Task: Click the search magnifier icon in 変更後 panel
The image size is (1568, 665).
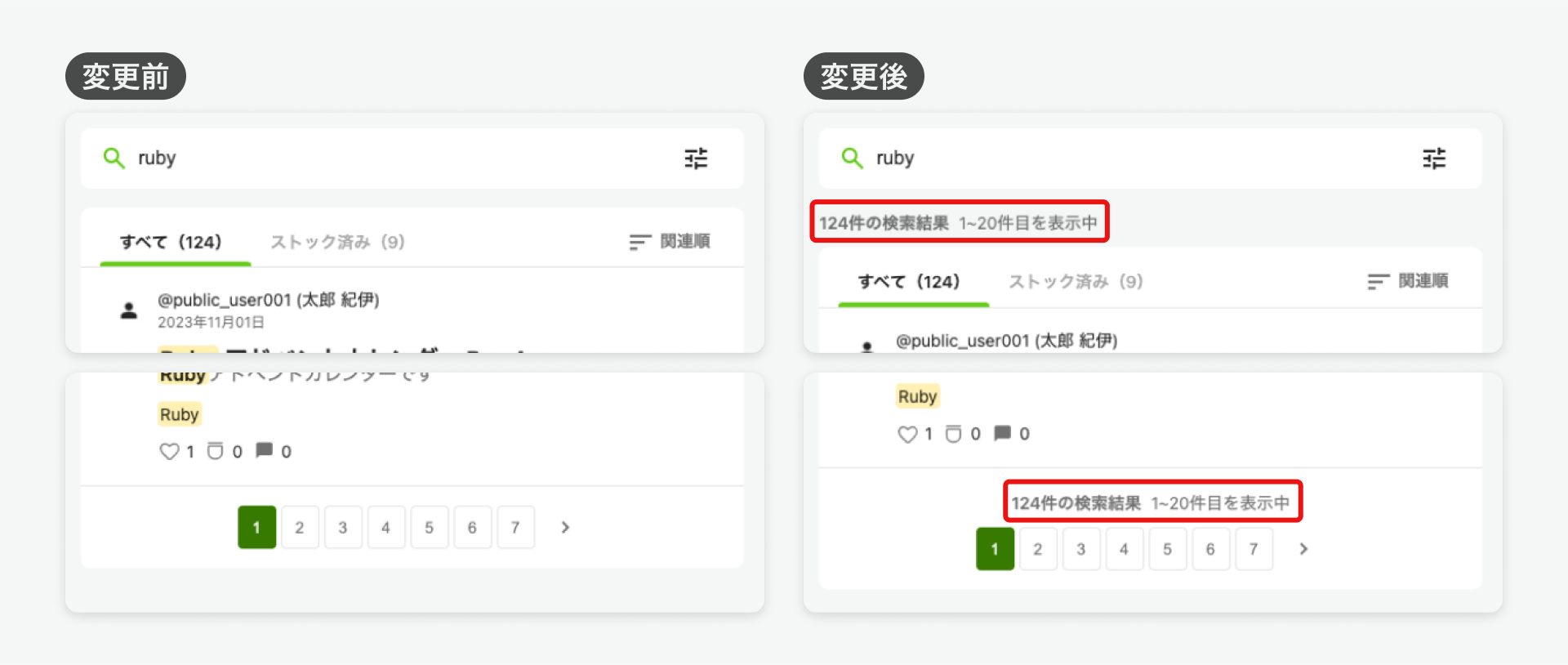Action: point(852,158)
